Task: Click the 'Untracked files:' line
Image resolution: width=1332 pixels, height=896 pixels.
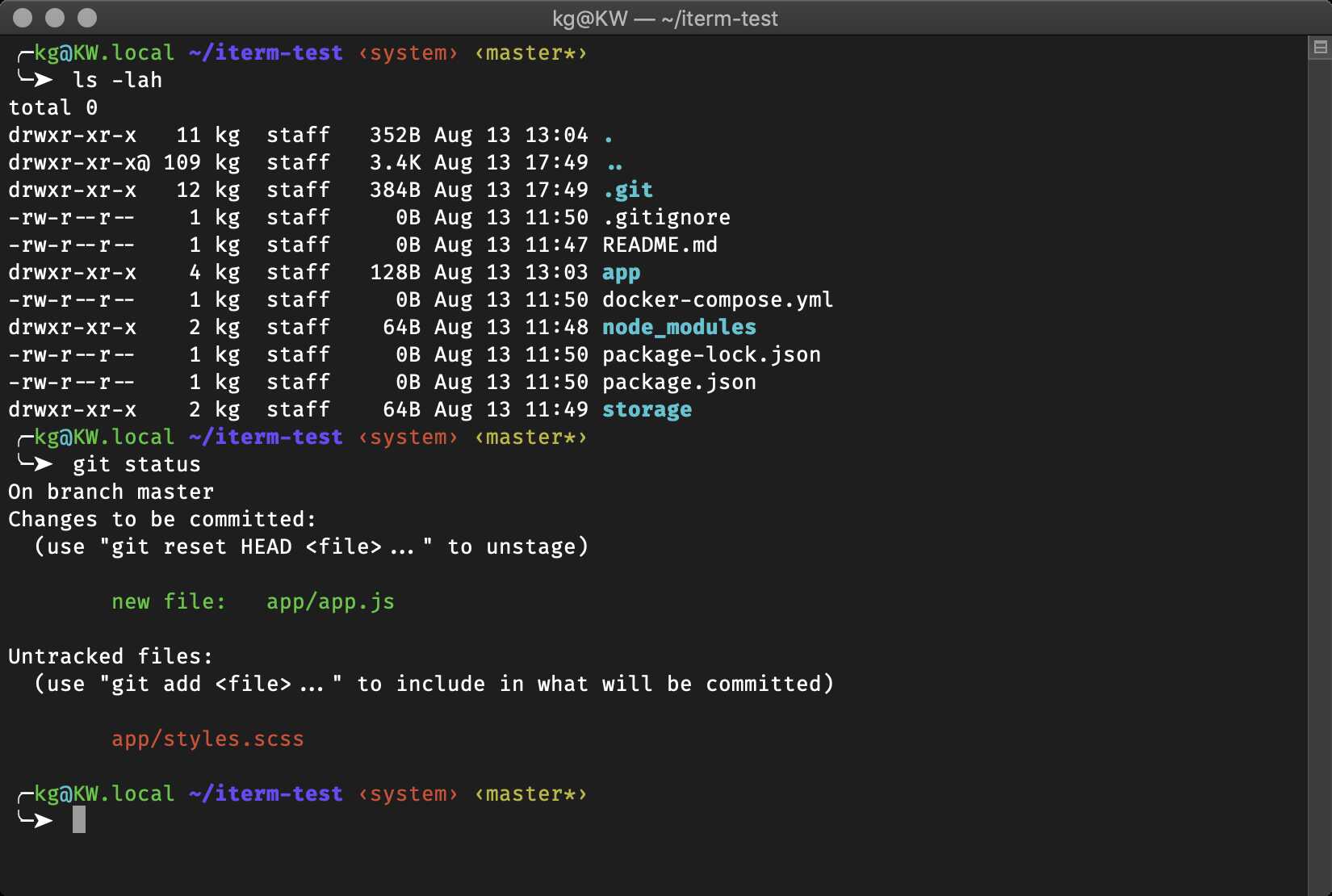Action: (111, 656)
